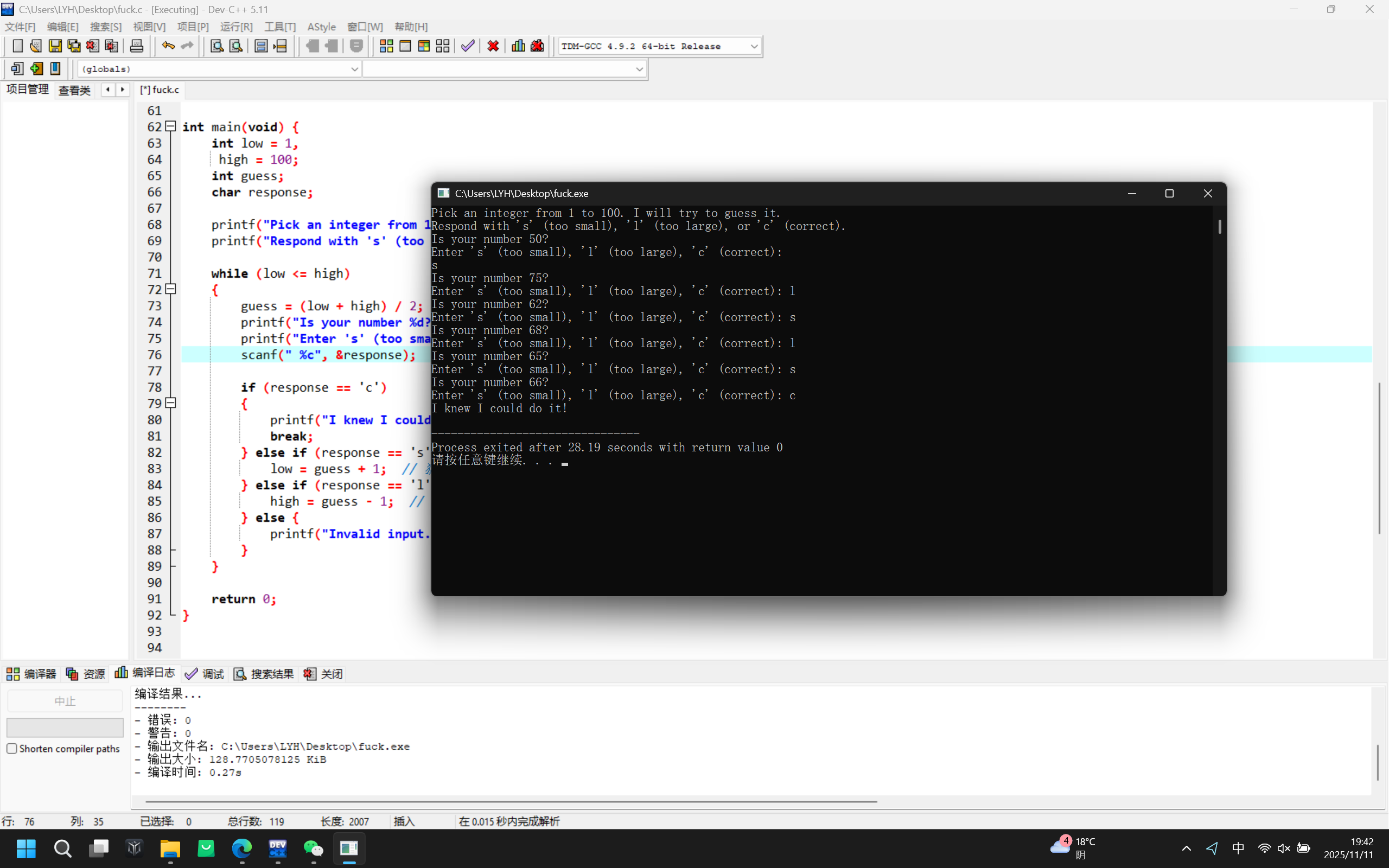The height and width of the screenshot is (868, 1389).
Task: Click the Compile icon with four colored squares
Action: (x=386, y=46)
